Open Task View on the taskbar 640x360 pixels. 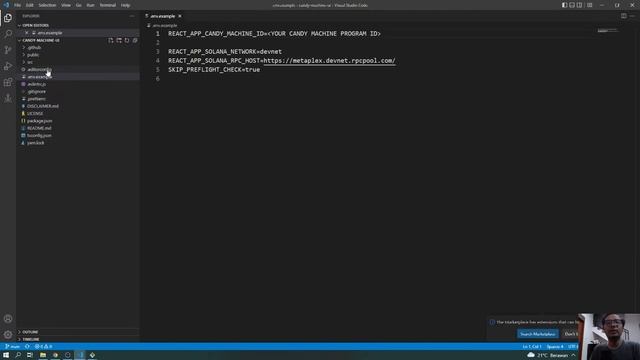tap(30, 355)
